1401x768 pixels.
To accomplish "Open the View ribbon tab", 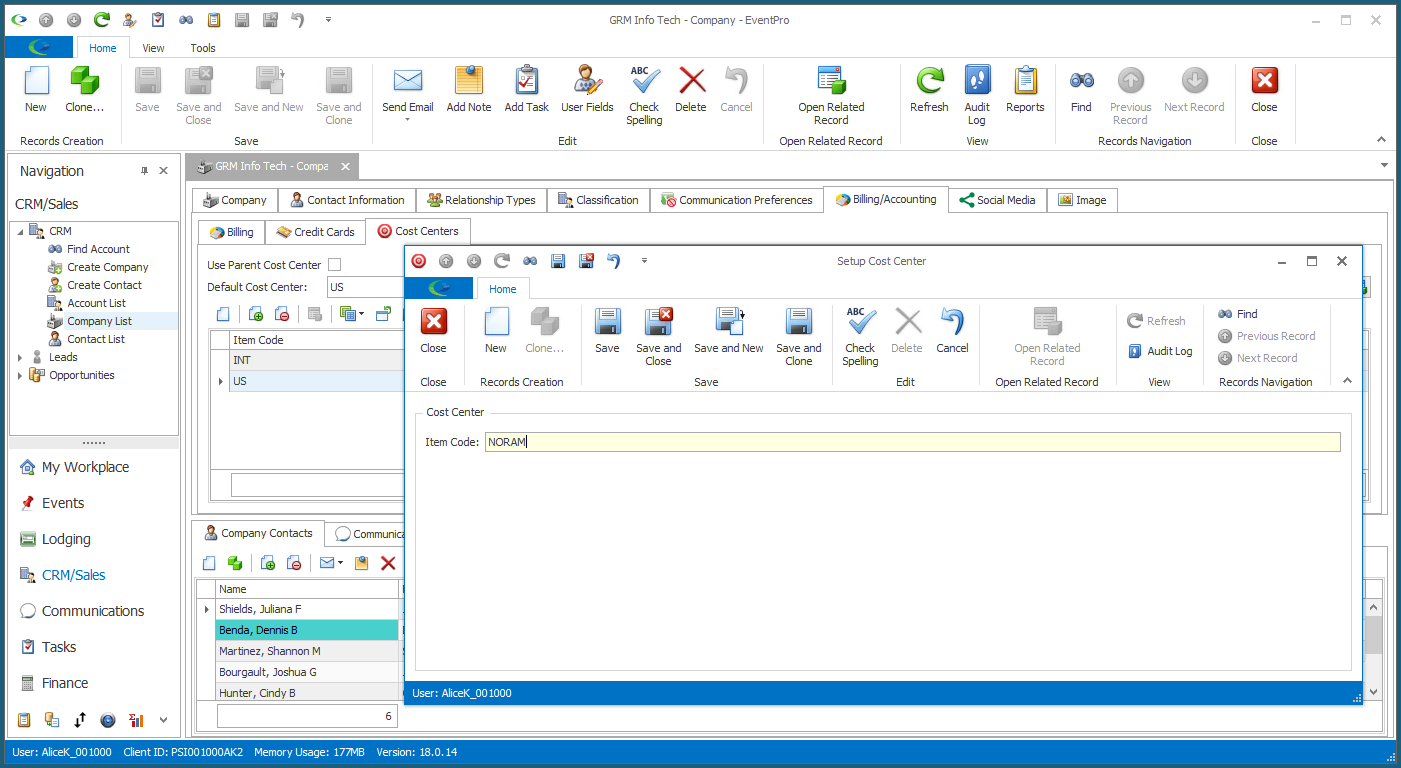I will [153, 48].
